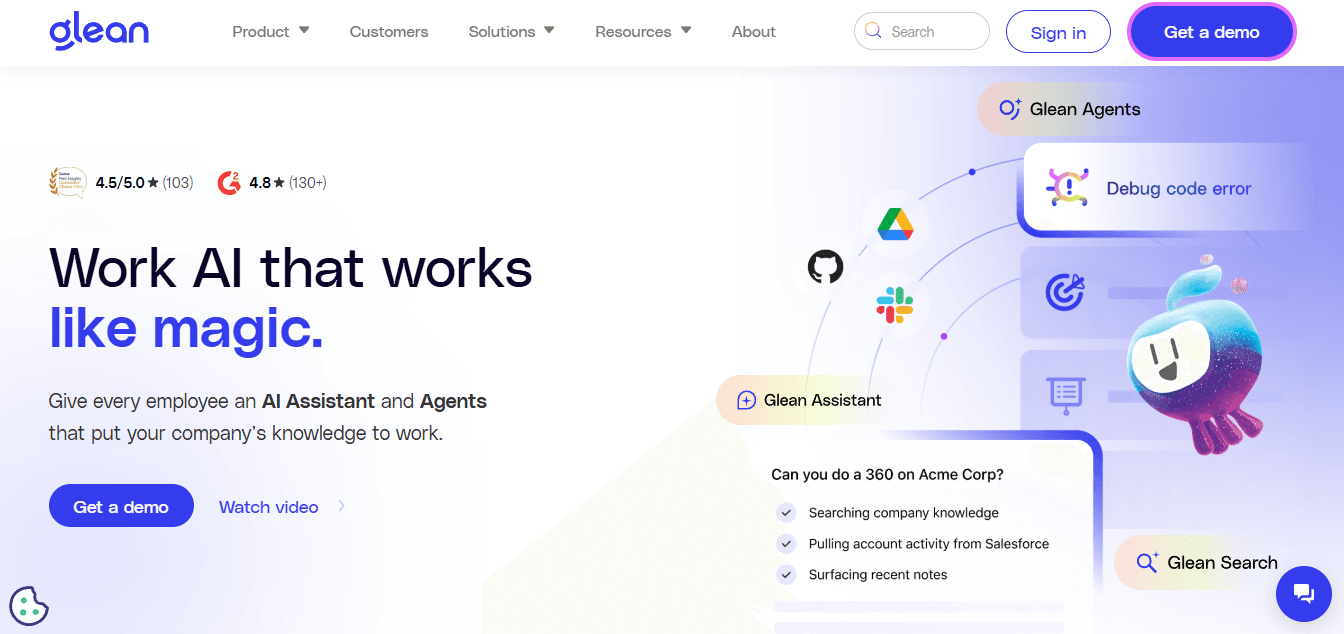The width and height of the screenshot is (1344, 634).
Task: Click the Can you do a 360 question
Action: pyautogui.click(x=887, y=474)
